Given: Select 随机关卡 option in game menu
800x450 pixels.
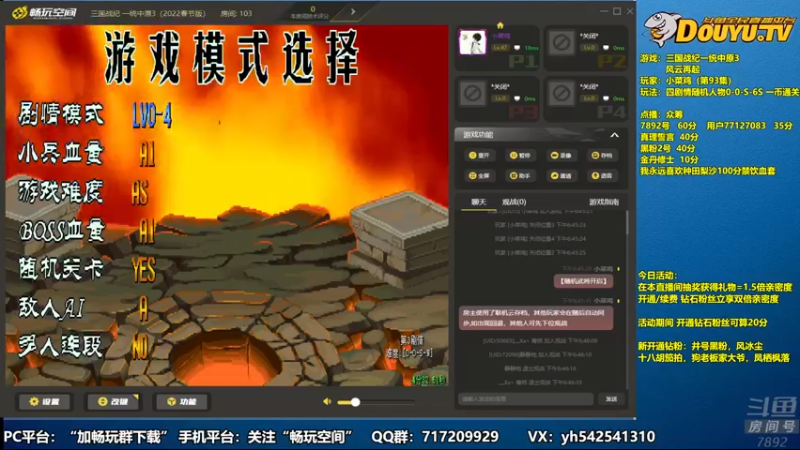Looking at the screenshot, I should coord(61,269).
